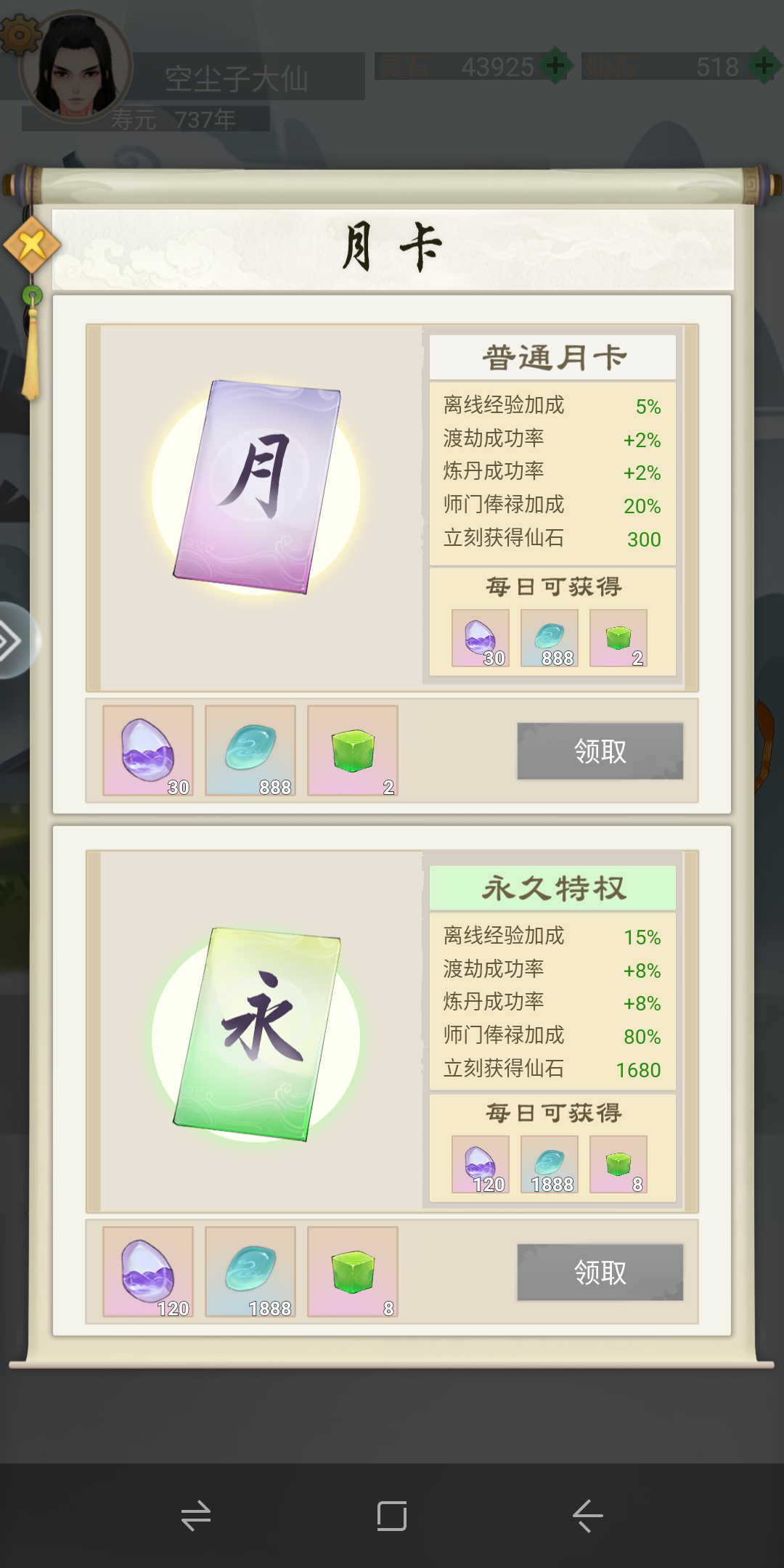Screen dimensions: 784x1568
Task: Tap the Android back navigation arrow
Action: tap(588, 1516)
